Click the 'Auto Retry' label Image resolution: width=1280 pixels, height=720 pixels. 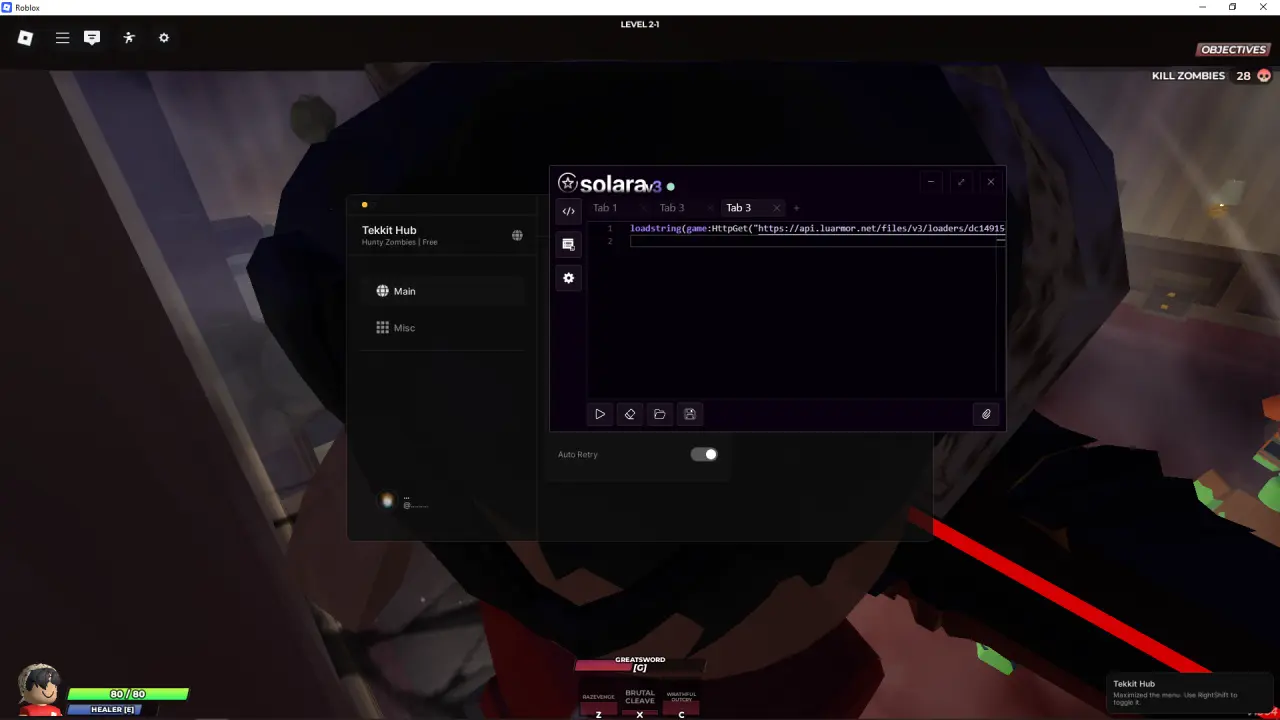[578, 455]
